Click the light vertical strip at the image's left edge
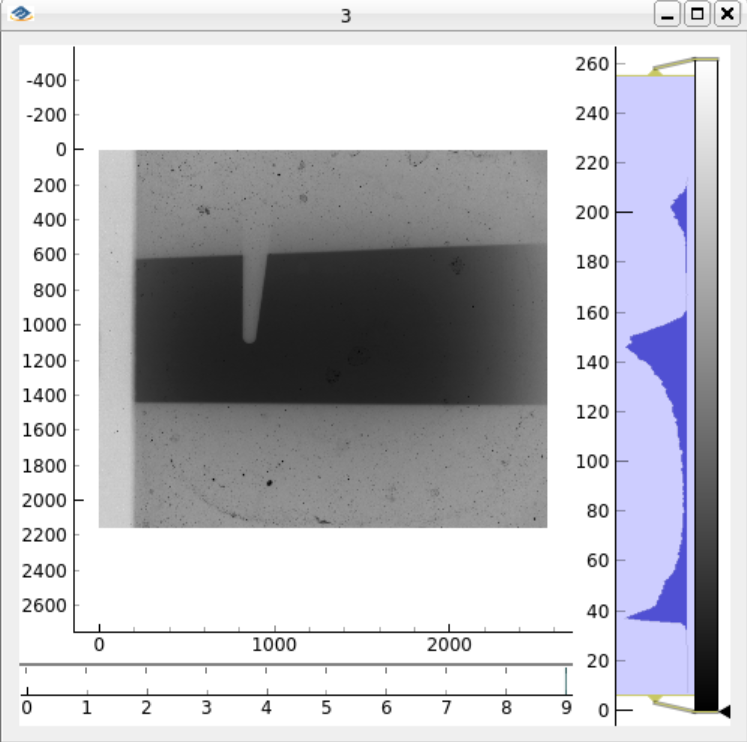This screenshot has height=742, width=747. point(117,339)
